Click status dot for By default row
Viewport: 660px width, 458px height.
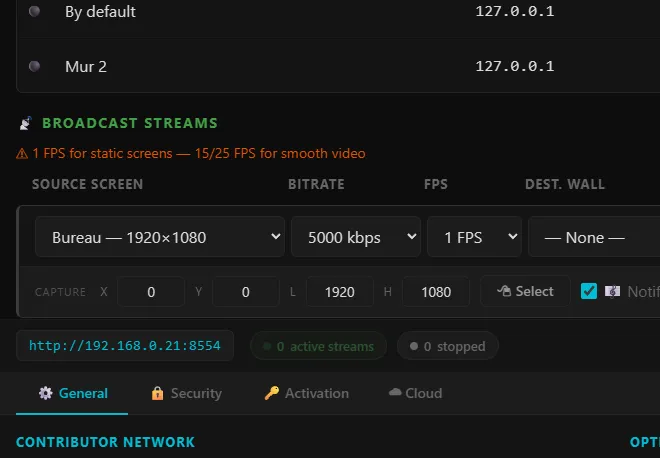pyautogui.click(x=34, y=11)
